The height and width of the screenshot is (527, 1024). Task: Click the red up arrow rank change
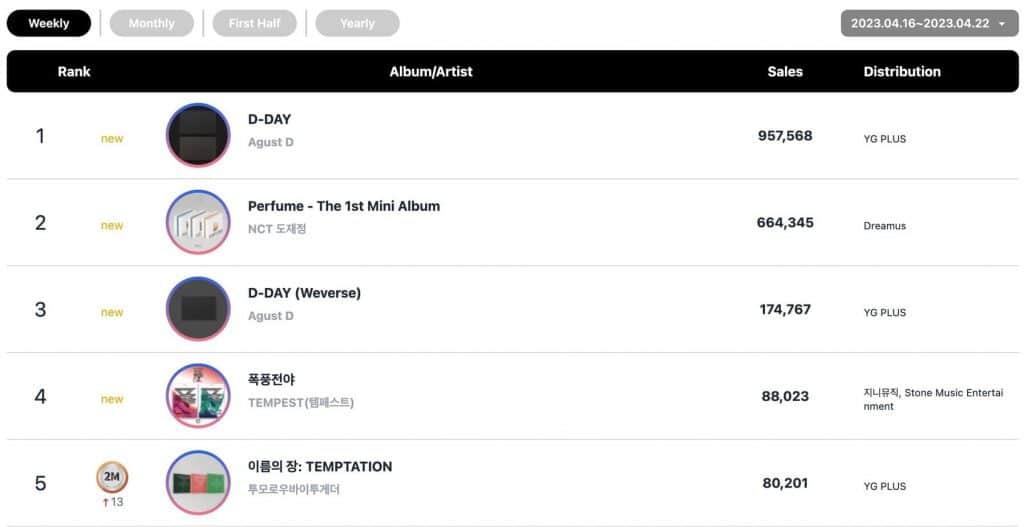point(104,502)
